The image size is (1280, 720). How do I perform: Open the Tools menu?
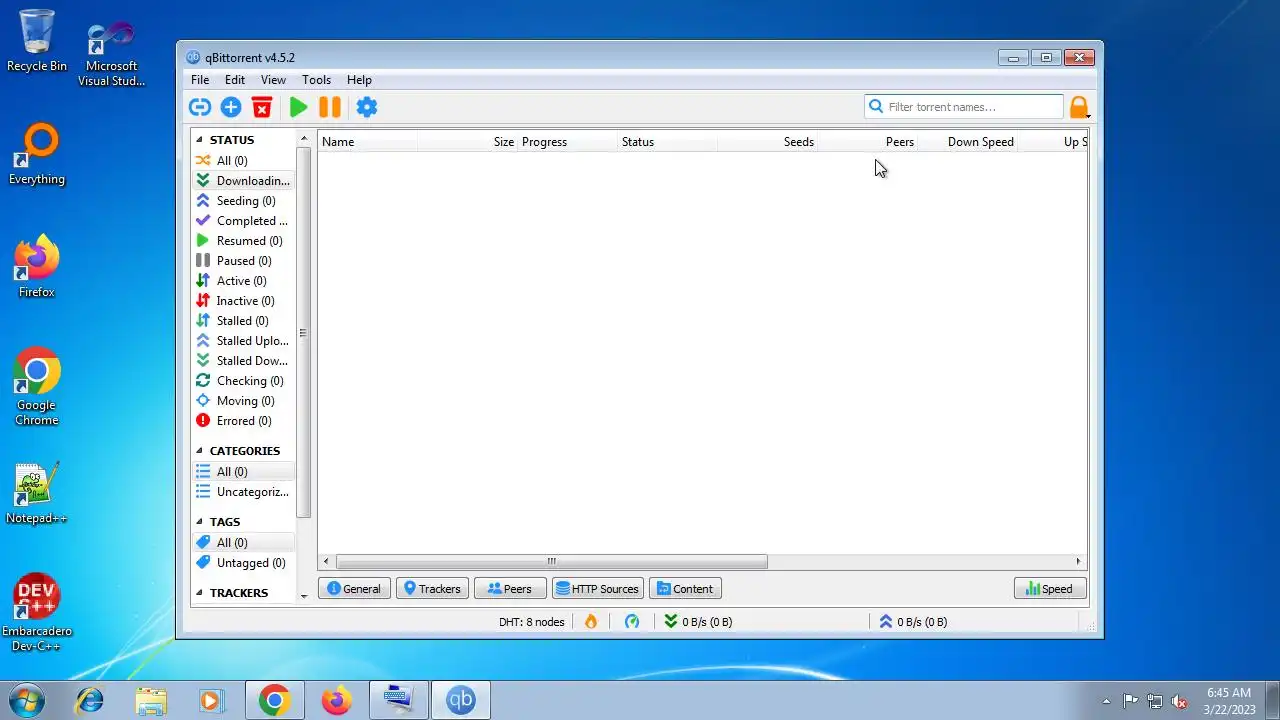(316, 80)
